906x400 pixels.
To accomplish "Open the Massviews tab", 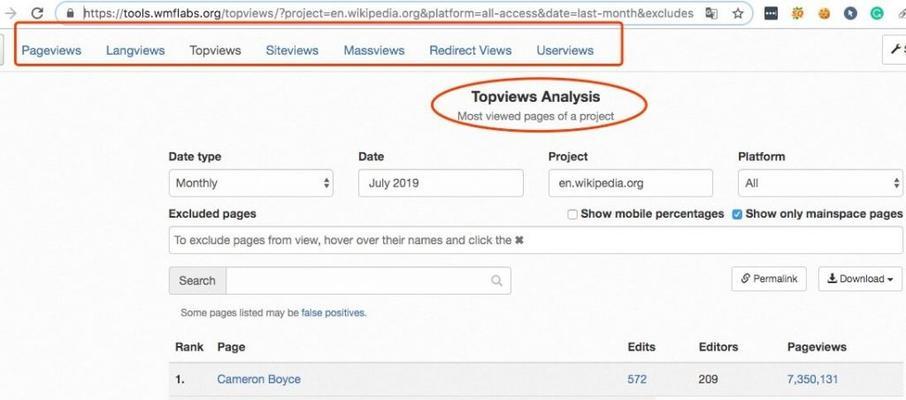I will 374,50.
